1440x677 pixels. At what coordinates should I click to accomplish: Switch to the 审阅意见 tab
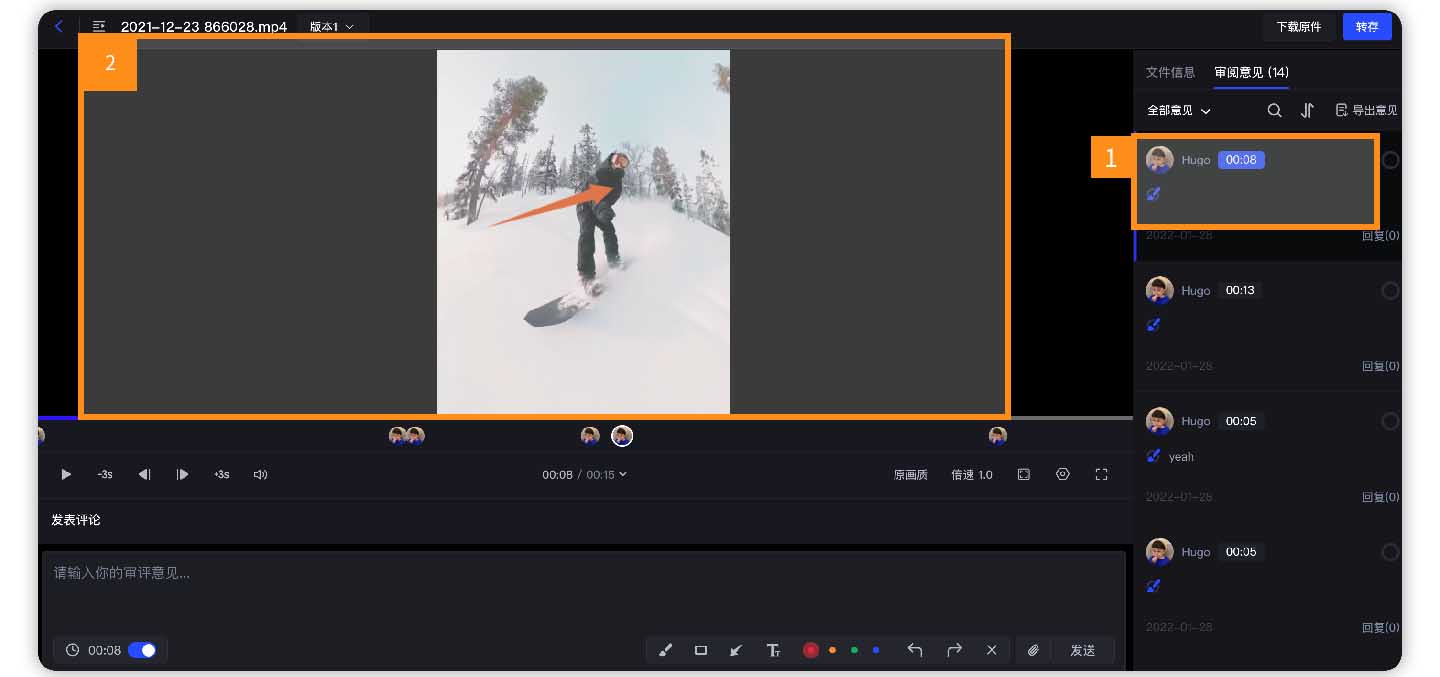coord(1250,72)
